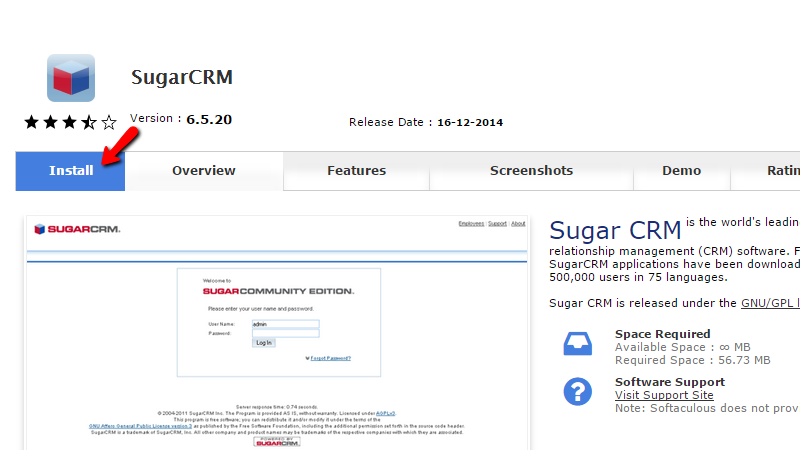Open the Demo tab
The height and width of the screenshot is (450, 800).
(682, 171)
